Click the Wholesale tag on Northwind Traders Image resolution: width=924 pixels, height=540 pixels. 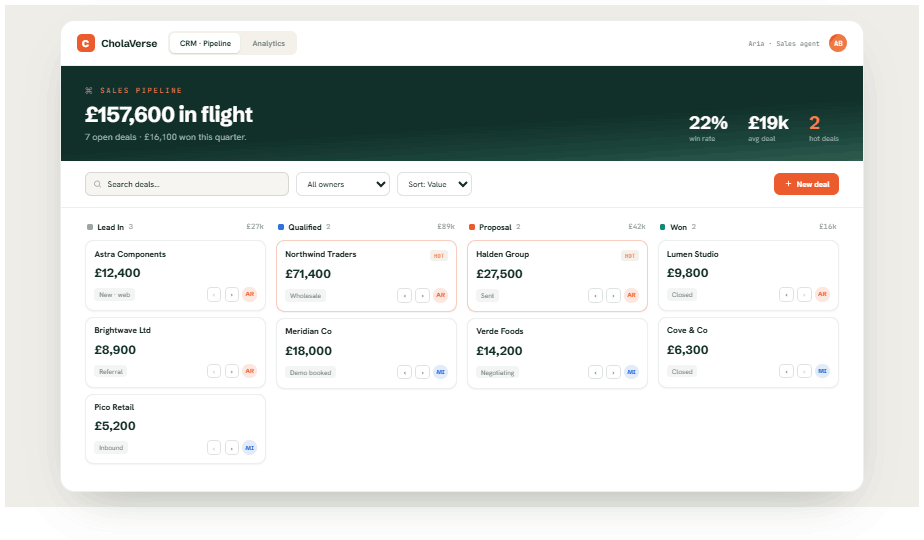pyautogui.click(x=305, y=295)
